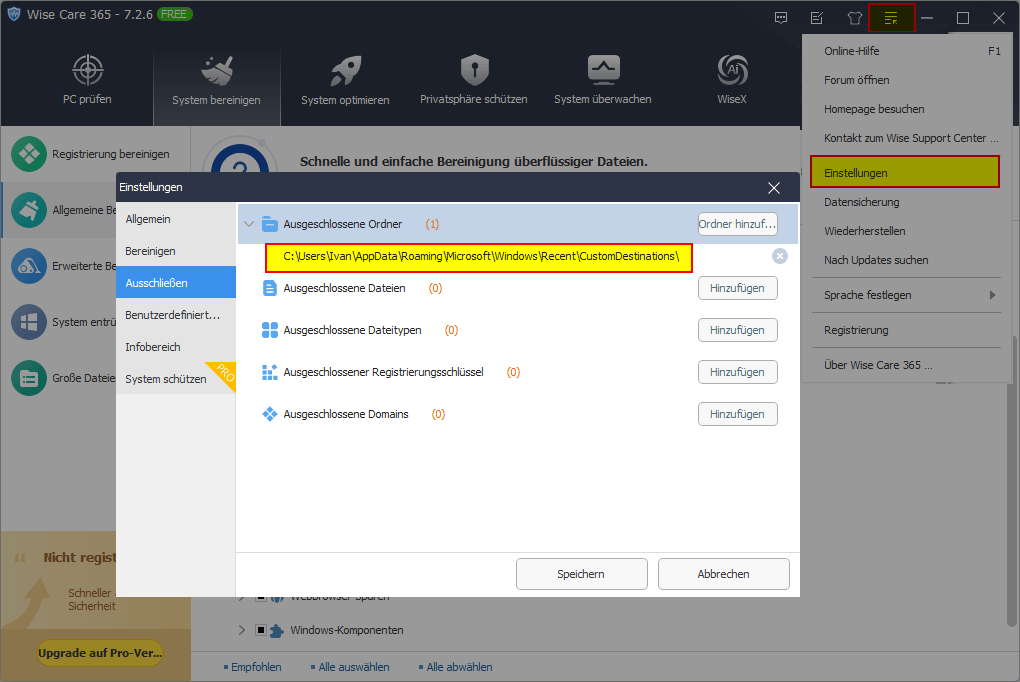The height and width of the screenshot is (682, 1020).
Task: Expand the Windows-Komponenten tree node
Action: tap(241, 630)
